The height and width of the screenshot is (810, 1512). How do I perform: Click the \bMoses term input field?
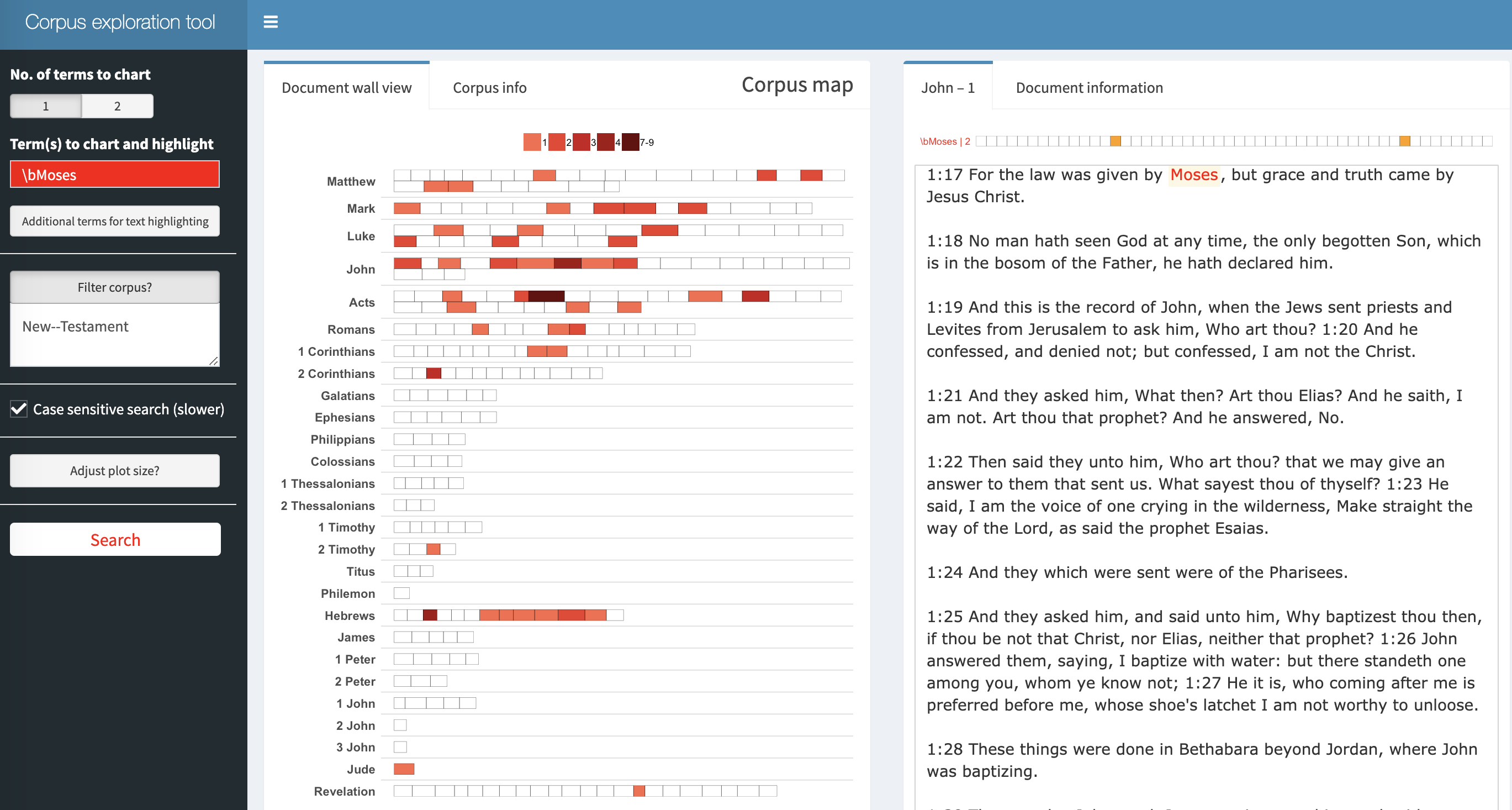[114, 175]
